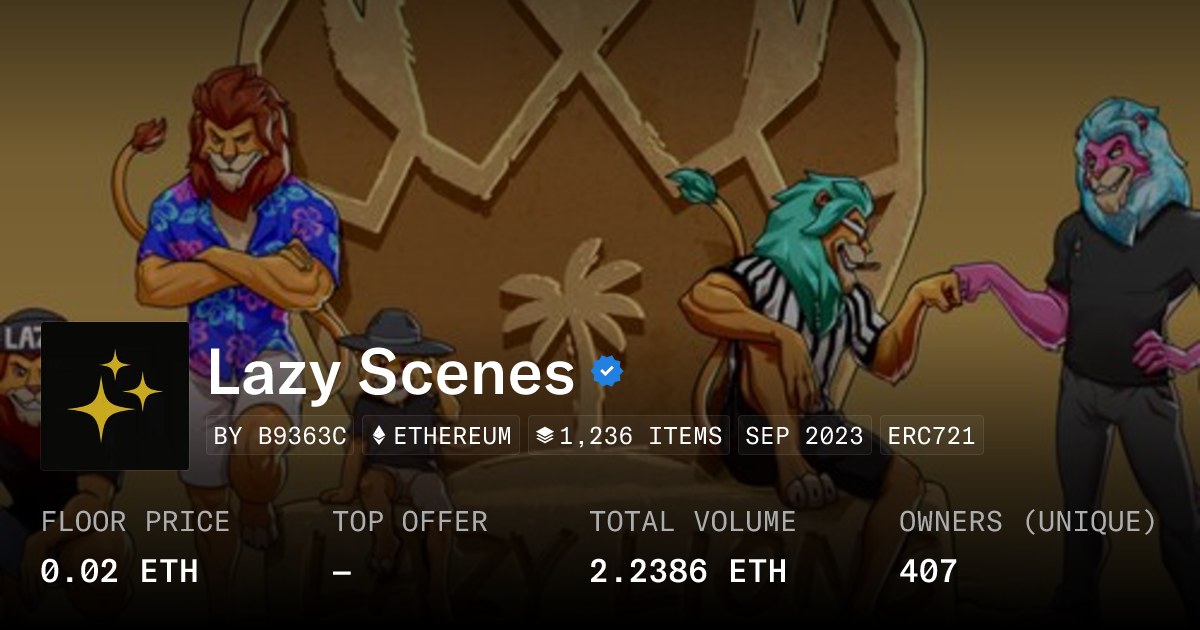
Task: Click the stacked layers items icon
Action: coord(544,436)
